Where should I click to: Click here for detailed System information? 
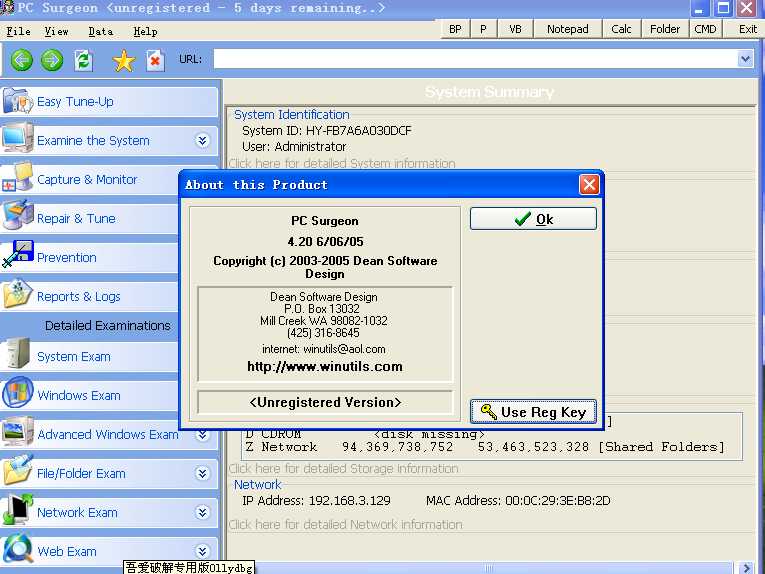pos(342,163)
